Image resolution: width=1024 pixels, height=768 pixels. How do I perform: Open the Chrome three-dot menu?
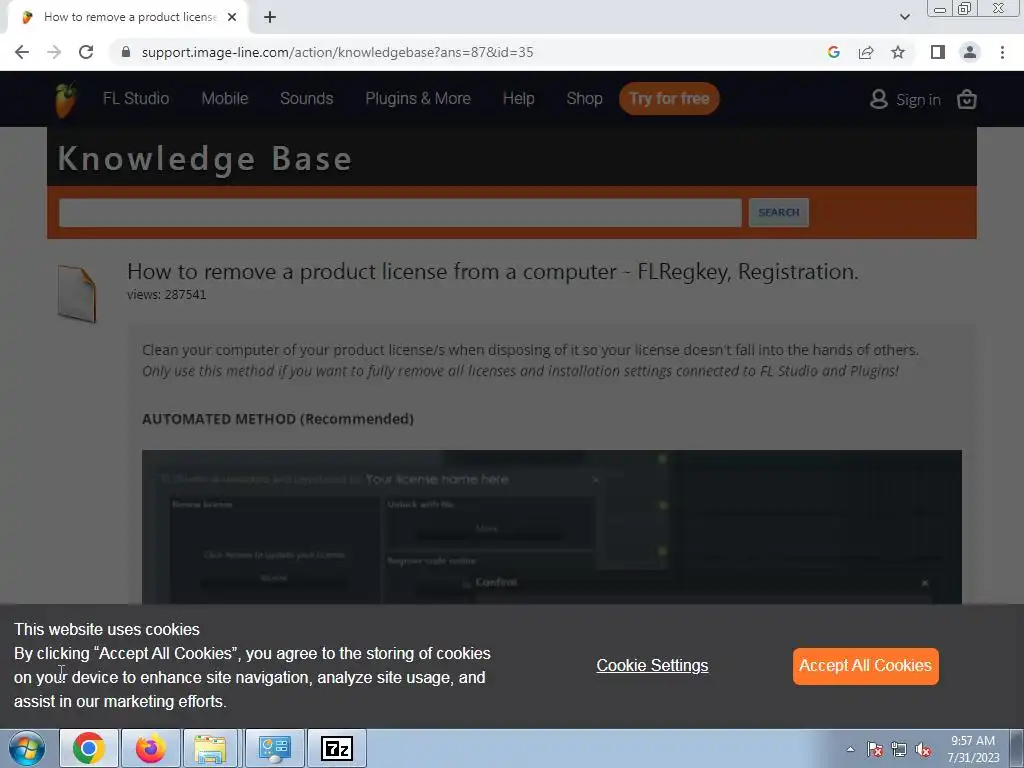(1002, 52)
